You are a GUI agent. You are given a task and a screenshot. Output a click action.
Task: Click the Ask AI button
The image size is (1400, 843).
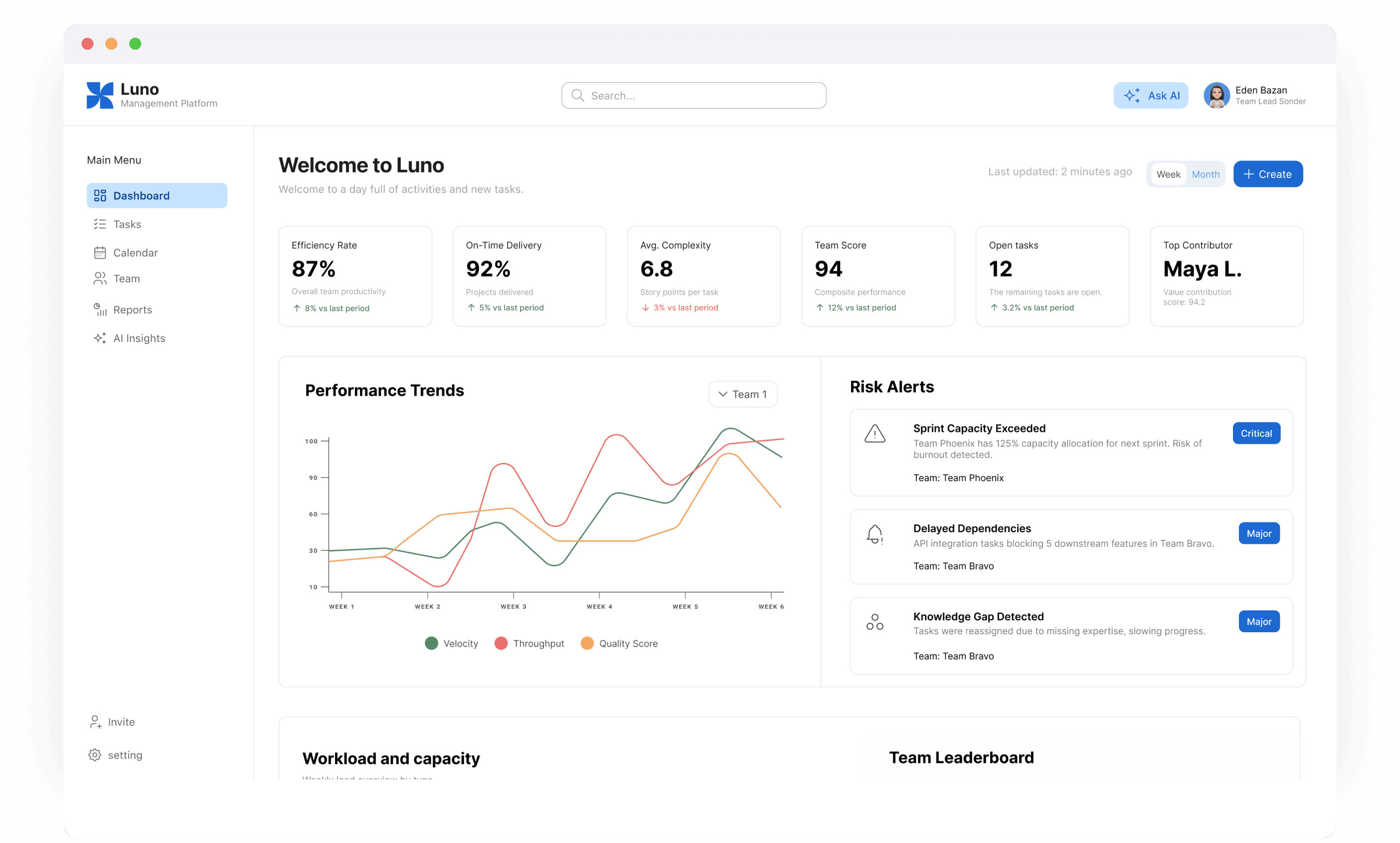click(1150, 95)
